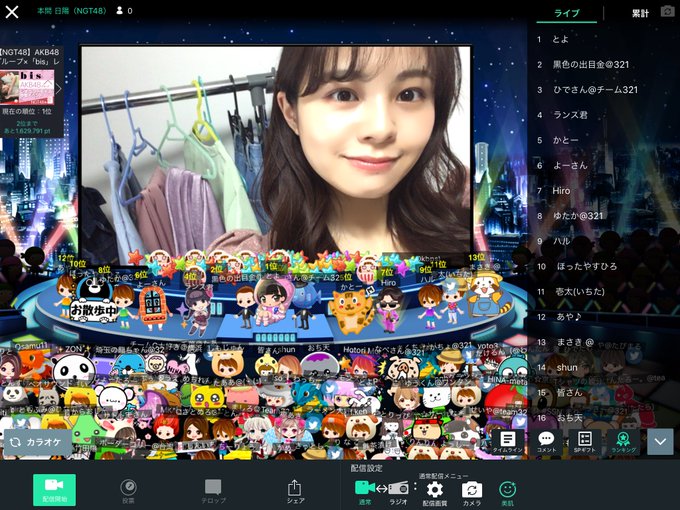Close the broadcast screen with the X
680x510 pixels.
point(12,12)
